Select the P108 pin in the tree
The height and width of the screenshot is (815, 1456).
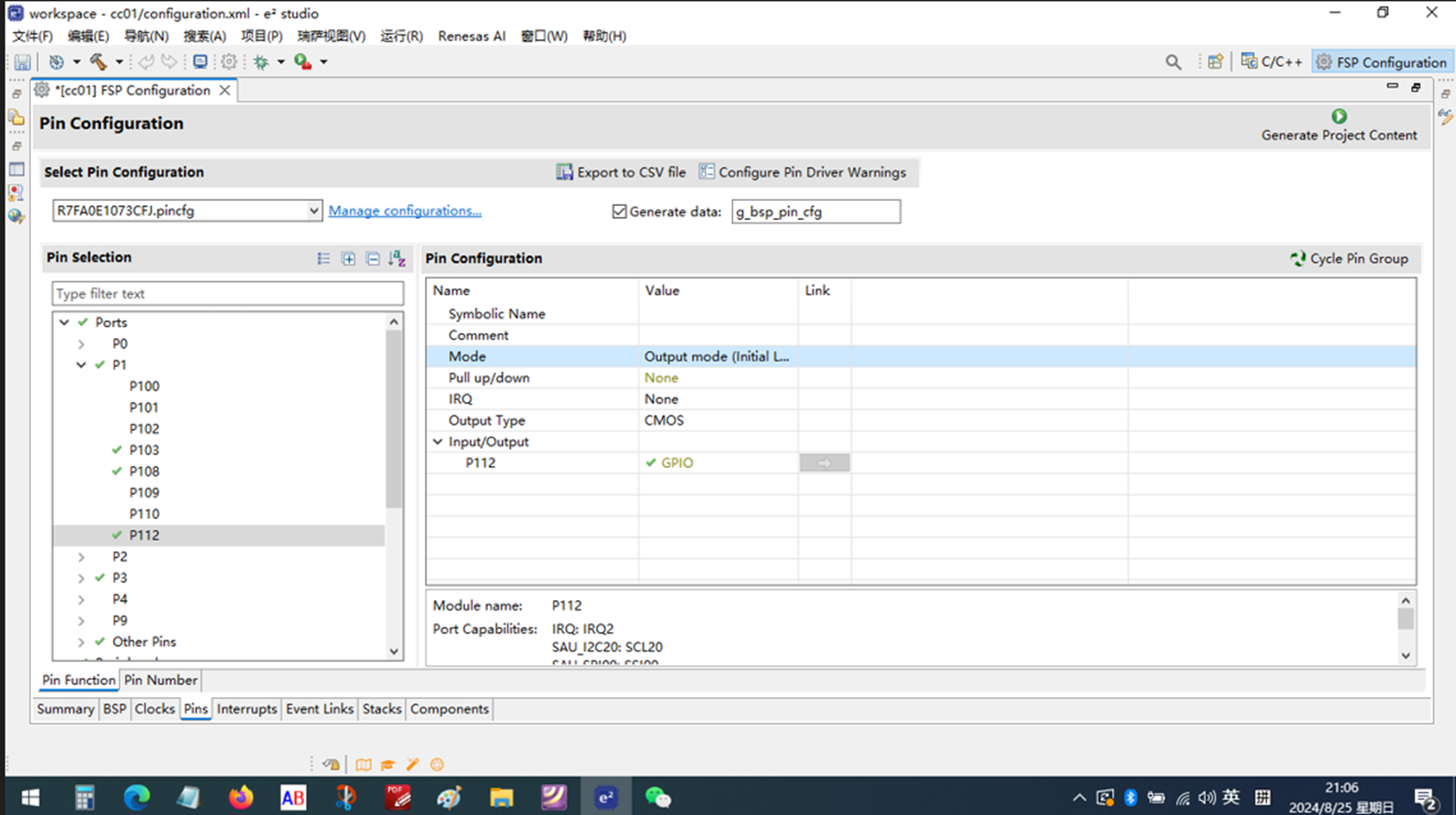point(144,472)
